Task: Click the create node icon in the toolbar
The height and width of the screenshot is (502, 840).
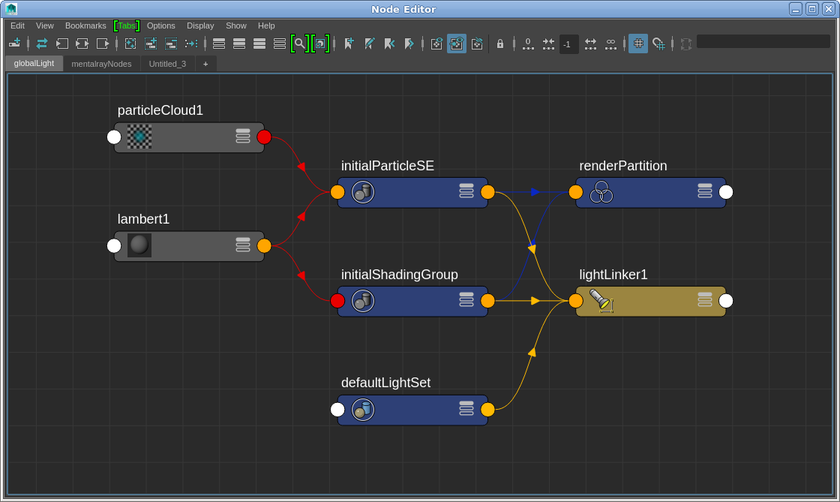Action: (15, 44)
